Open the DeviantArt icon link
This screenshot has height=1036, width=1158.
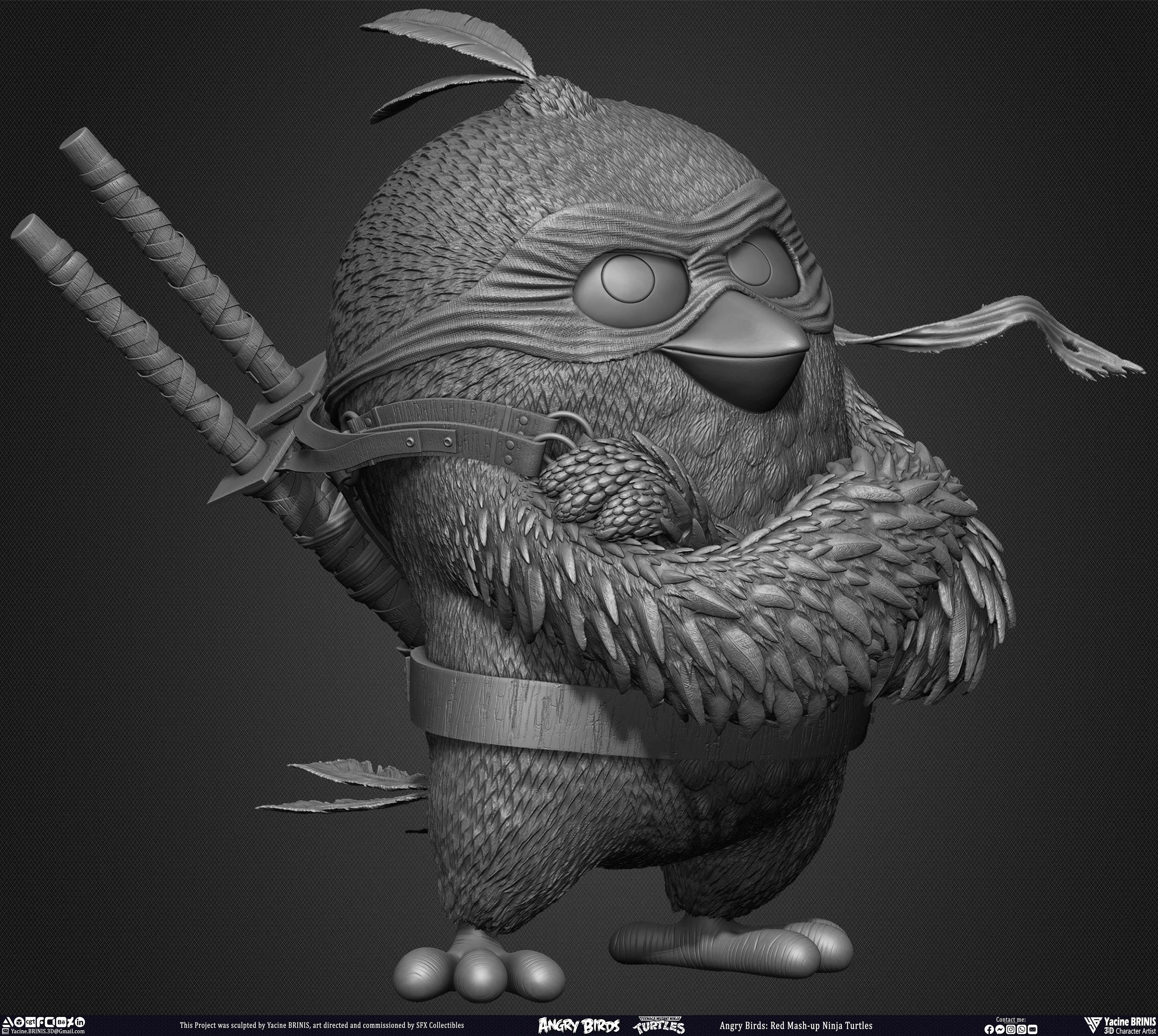pyautogui.click(x=71, y=1022)
